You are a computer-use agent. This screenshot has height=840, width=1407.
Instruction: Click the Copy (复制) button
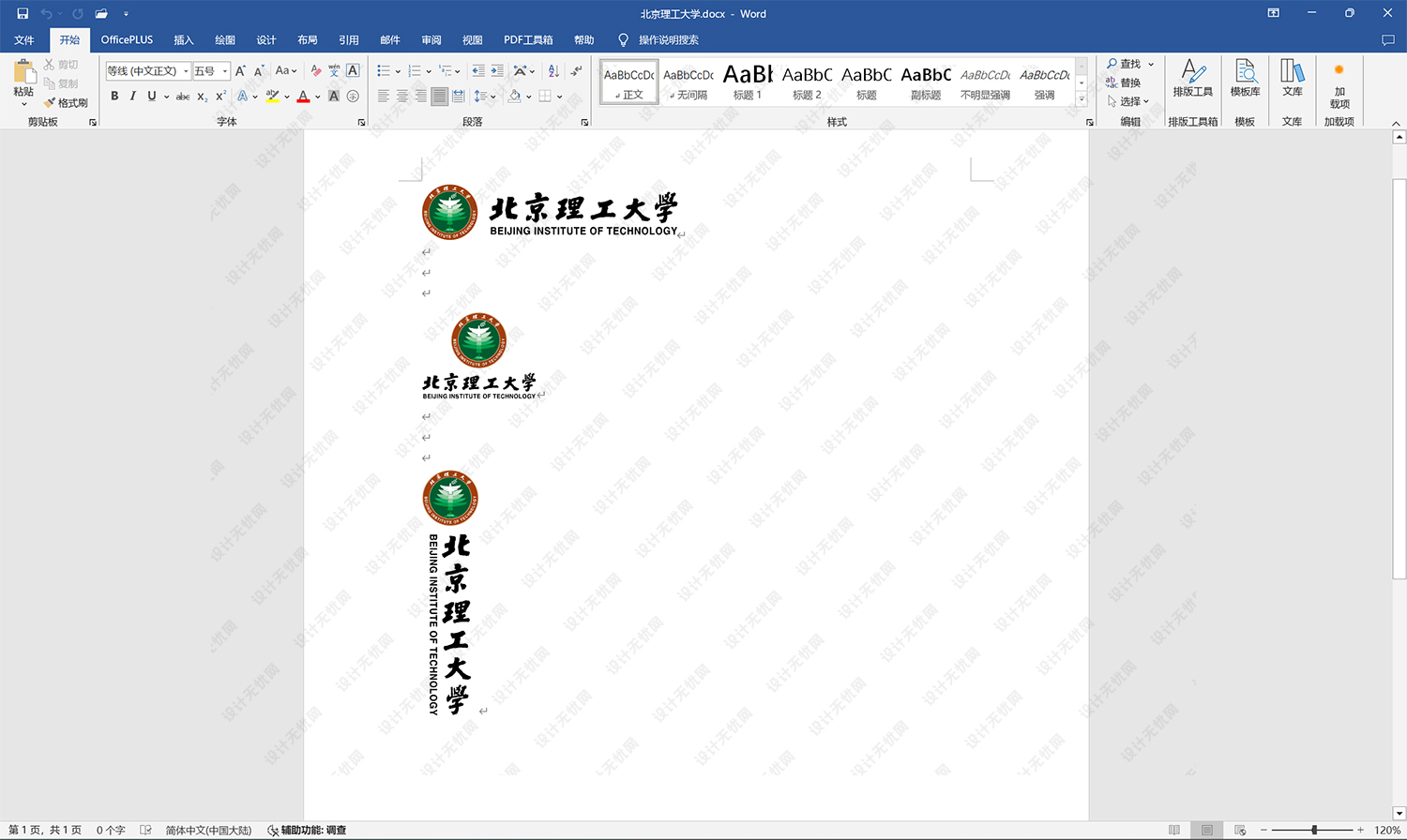click(61, 83)
